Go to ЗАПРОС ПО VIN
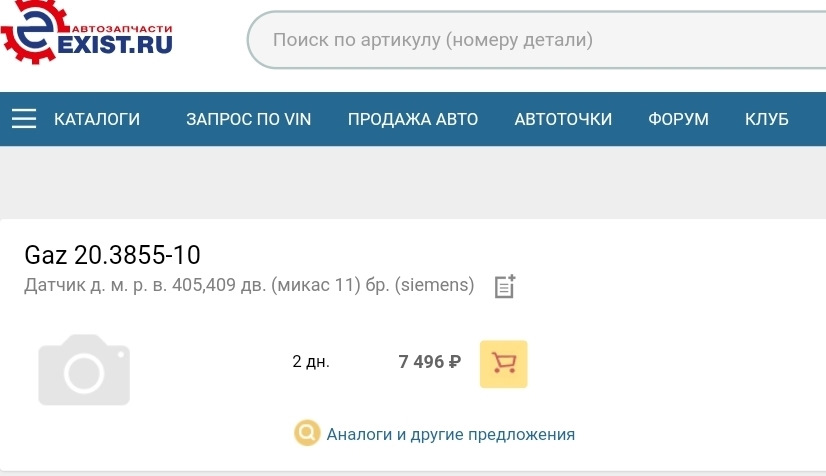The height and width of the screenshot is (476, 826). (248, 119)
